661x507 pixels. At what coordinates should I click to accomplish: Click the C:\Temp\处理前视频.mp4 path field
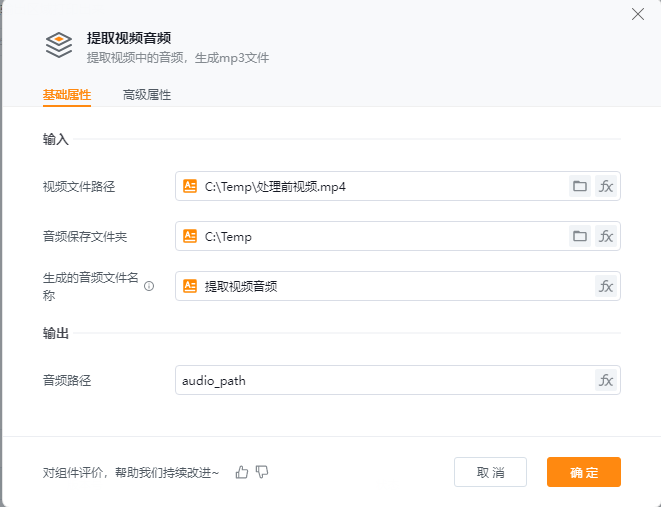tap(380, 186)
